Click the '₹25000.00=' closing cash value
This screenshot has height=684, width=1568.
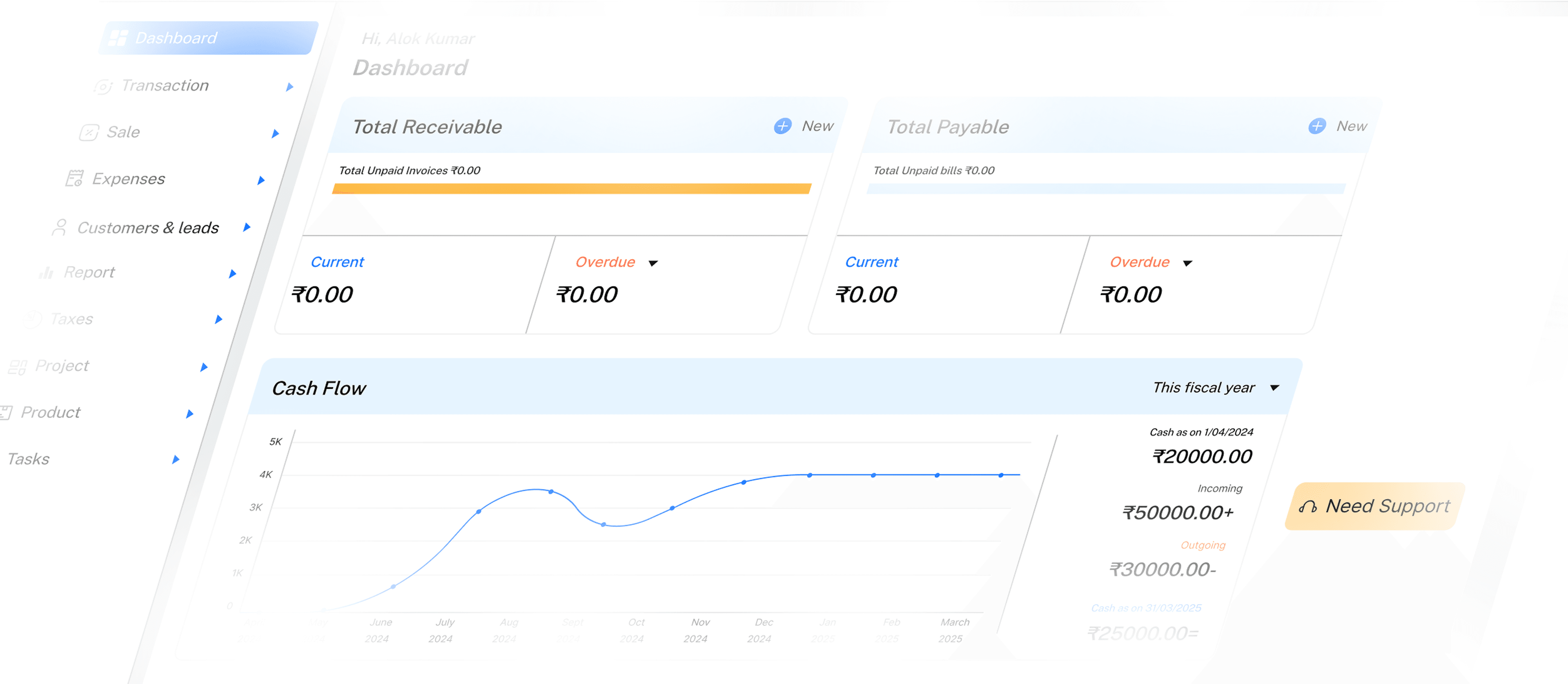(1143, 634)
